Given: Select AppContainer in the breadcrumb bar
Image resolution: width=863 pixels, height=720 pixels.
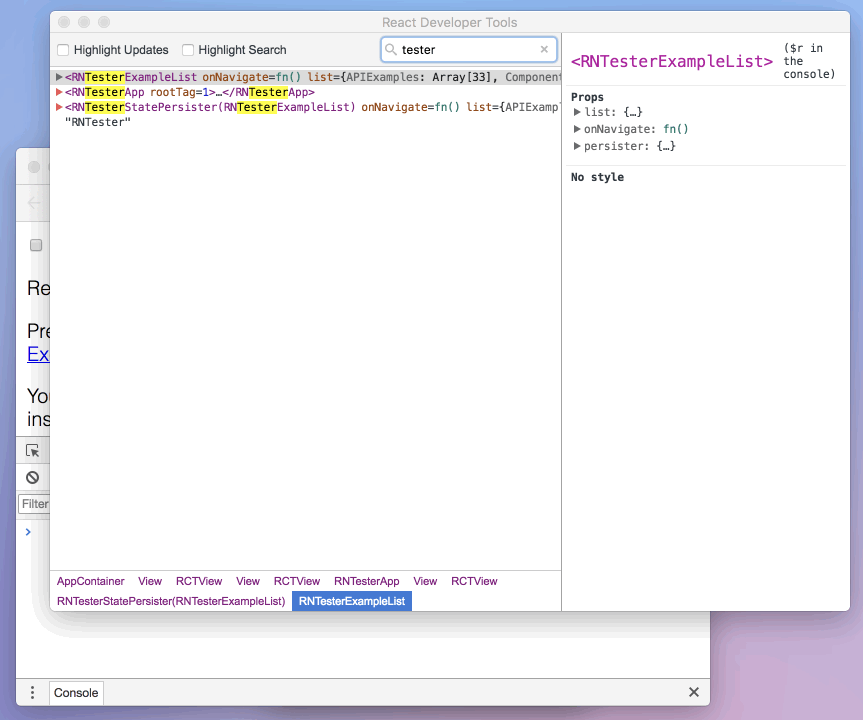Looking at the screenshot, I should pyautogui.click(x=90, y=581).
